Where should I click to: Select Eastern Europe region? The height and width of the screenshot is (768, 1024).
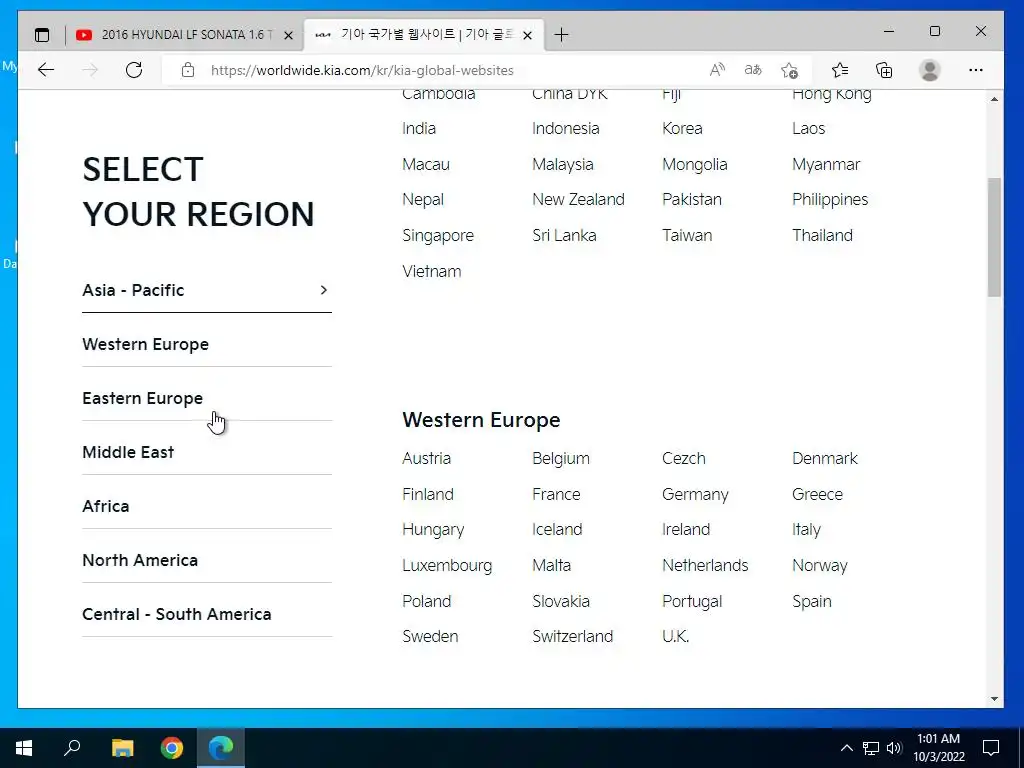[206, 398]
